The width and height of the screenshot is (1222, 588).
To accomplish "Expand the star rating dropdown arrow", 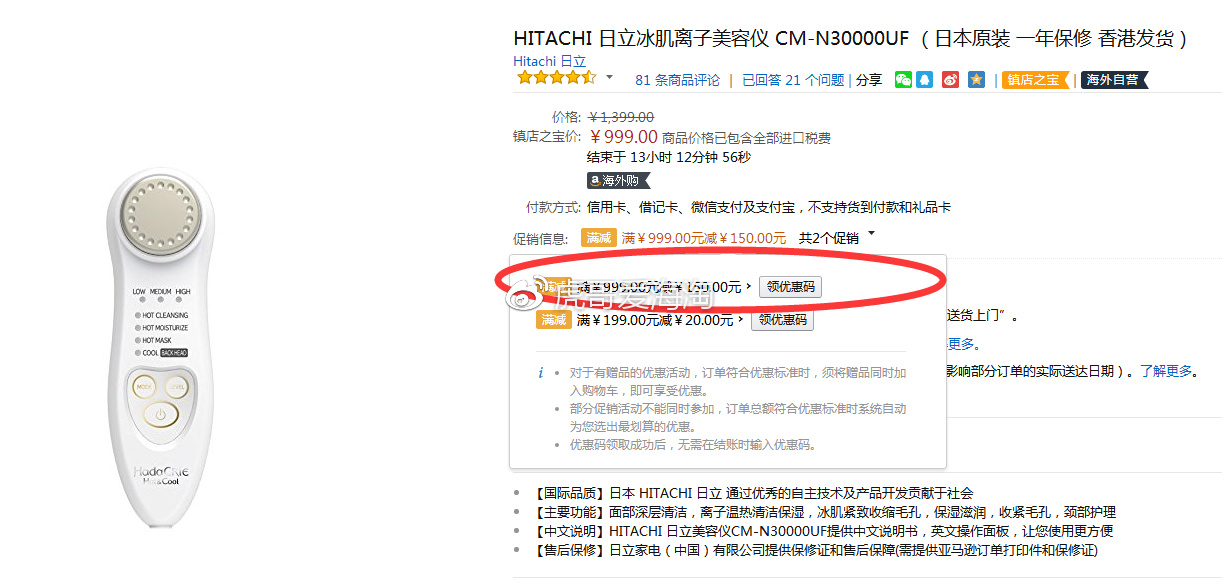I will [609, 77].
